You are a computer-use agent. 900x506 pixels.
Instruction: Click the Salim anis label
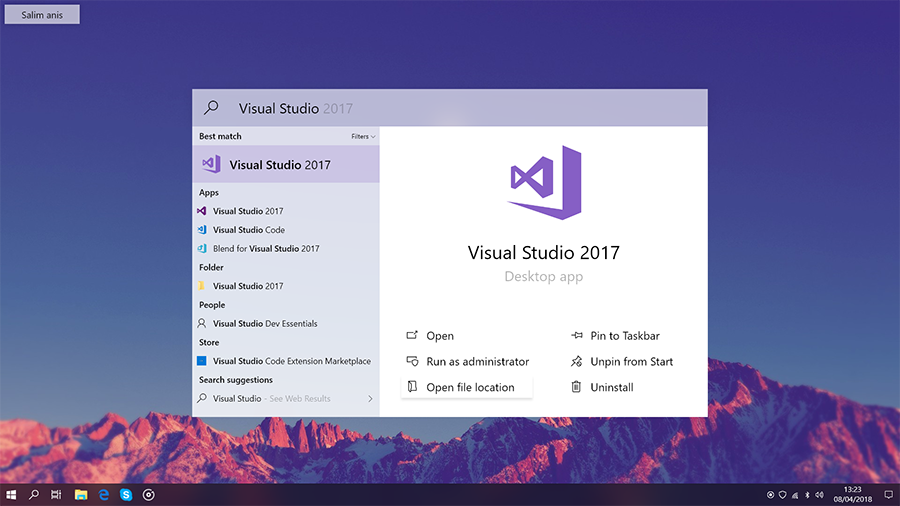coord(42,15)
